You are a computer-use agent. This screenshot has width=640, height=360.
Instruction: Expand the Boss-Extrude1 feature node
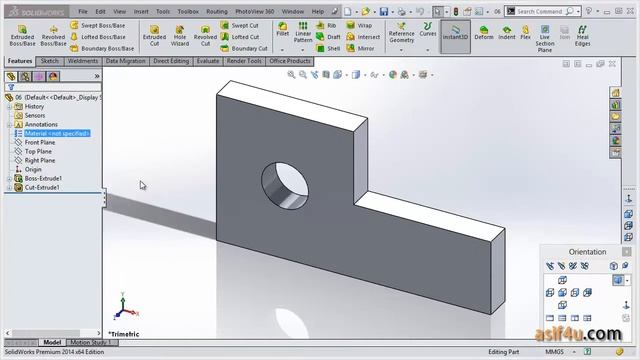tap(9, 178)
